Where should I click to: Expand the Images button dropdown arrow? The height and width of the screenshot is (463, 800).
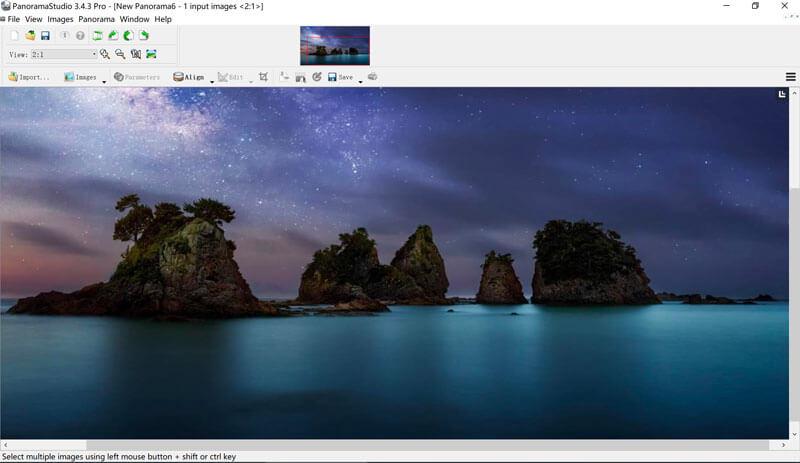point(104,81)
